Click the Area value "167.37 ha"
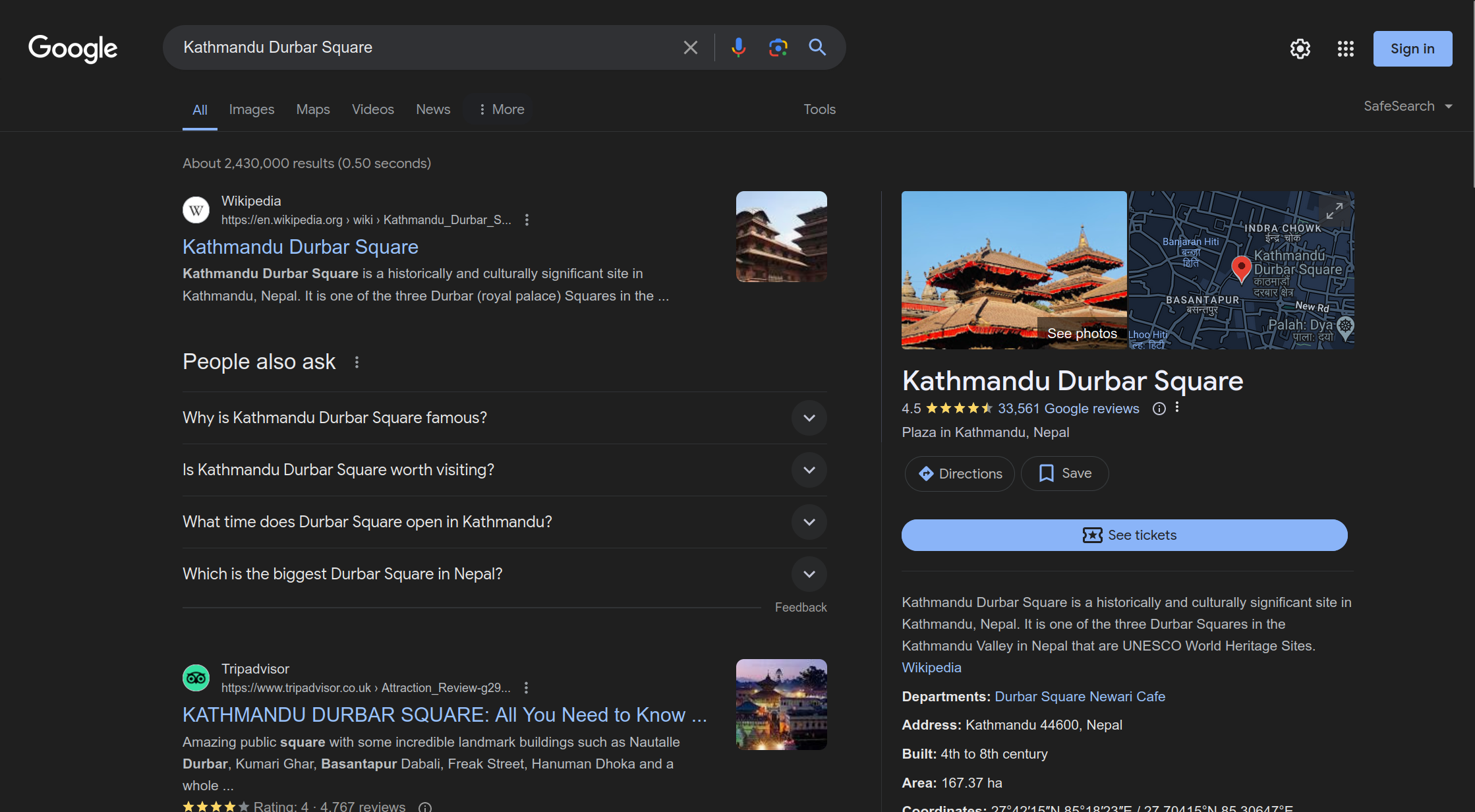Screen dimensions: 1475x812 point(971,783)
